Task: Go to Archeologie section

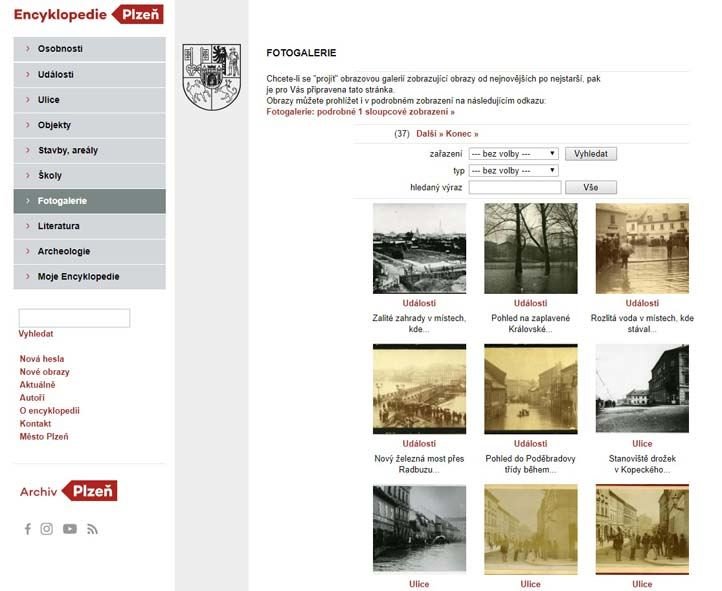Action: [89, 252]
